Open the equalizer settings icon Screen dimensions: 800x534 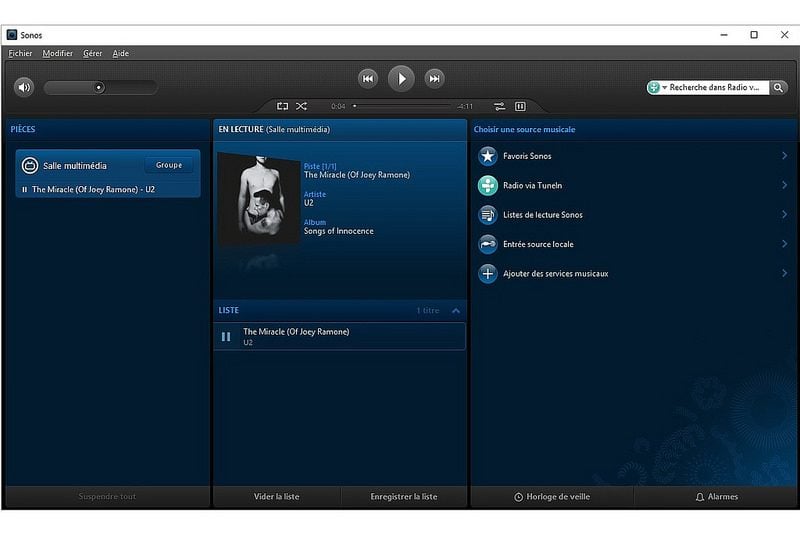pyautogui.click(x=520, y=106)
